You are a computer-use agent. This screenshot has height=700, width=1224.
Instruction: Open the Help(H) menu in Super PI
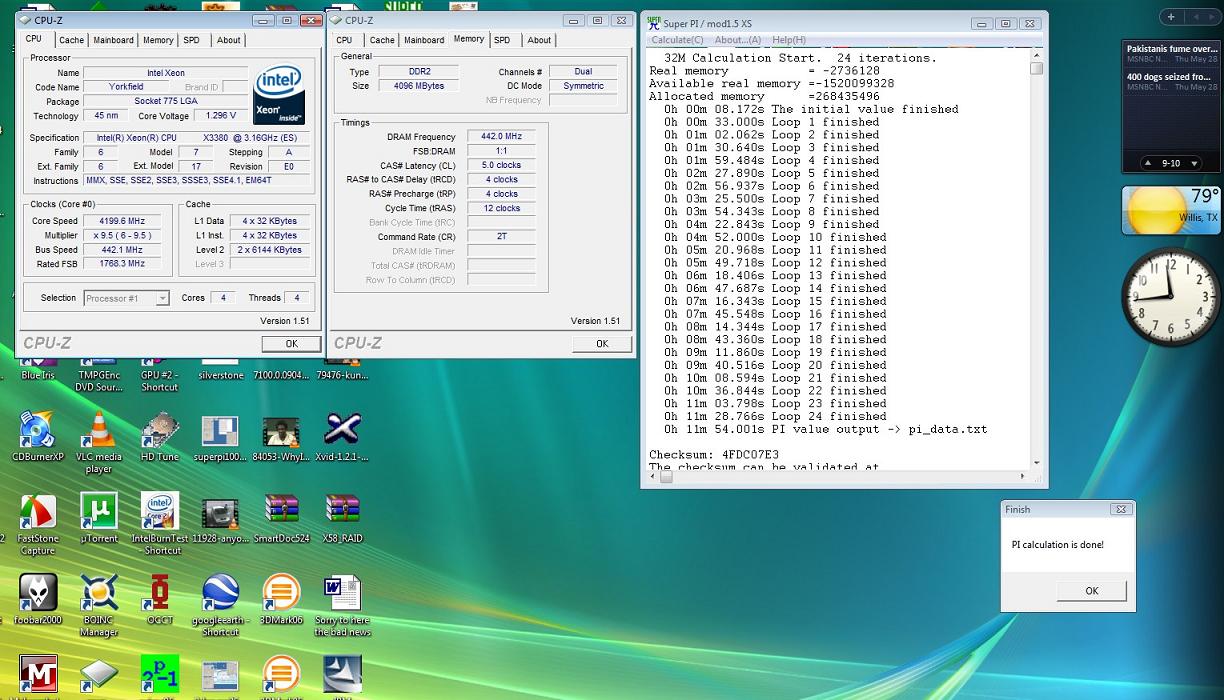pyautogui.click(x=788, y=40)
